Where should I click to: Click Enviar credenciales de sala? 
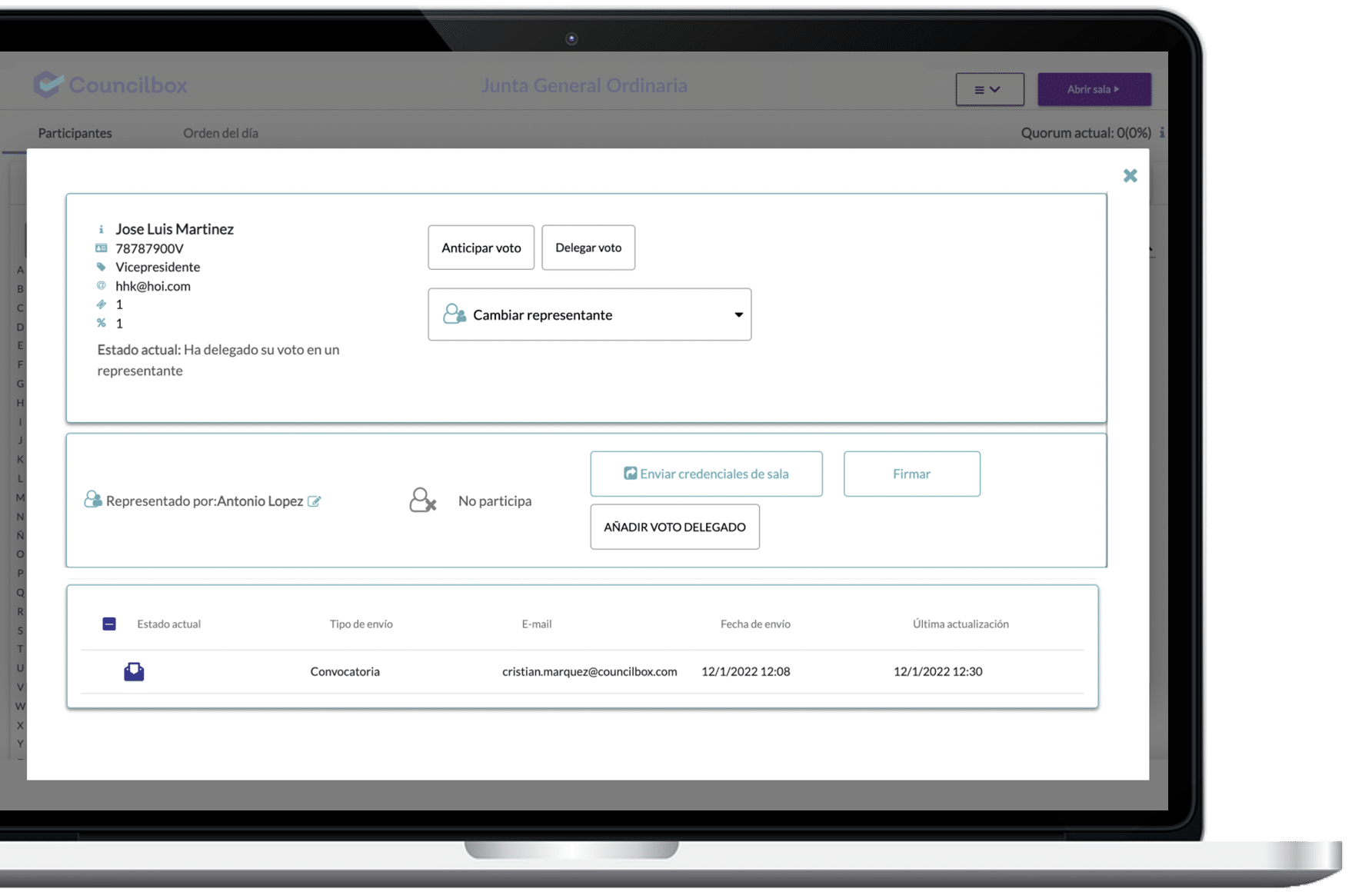pos(706,474)
